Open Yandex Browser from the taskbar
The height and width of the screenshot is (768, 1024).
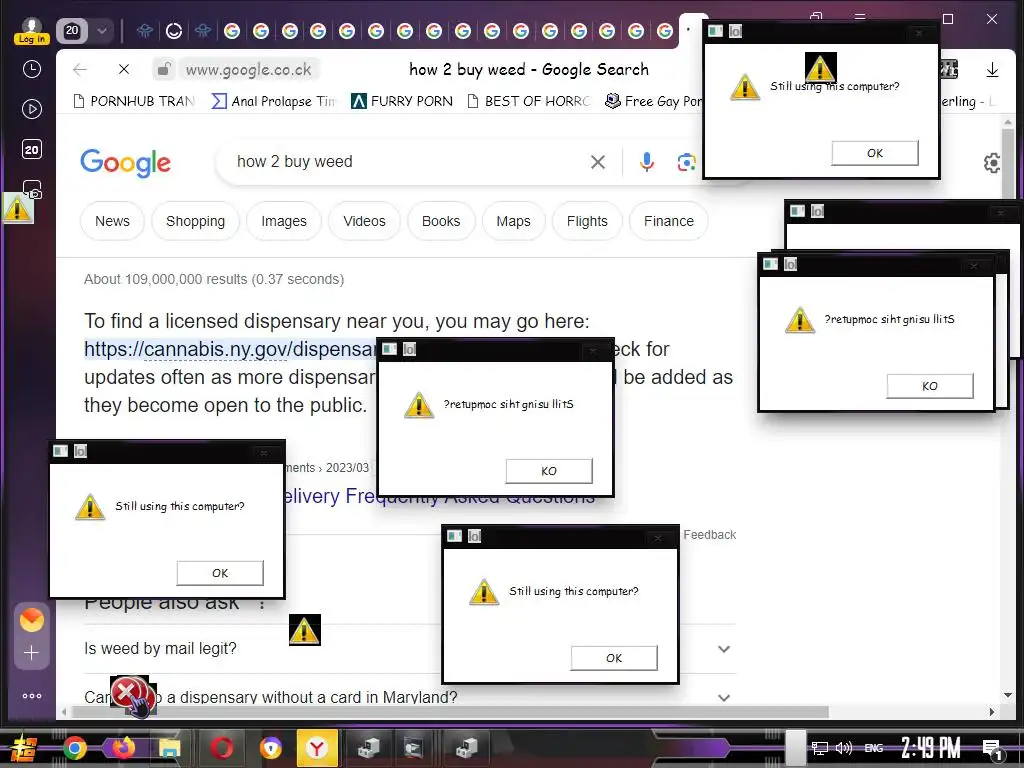[317, 748]
